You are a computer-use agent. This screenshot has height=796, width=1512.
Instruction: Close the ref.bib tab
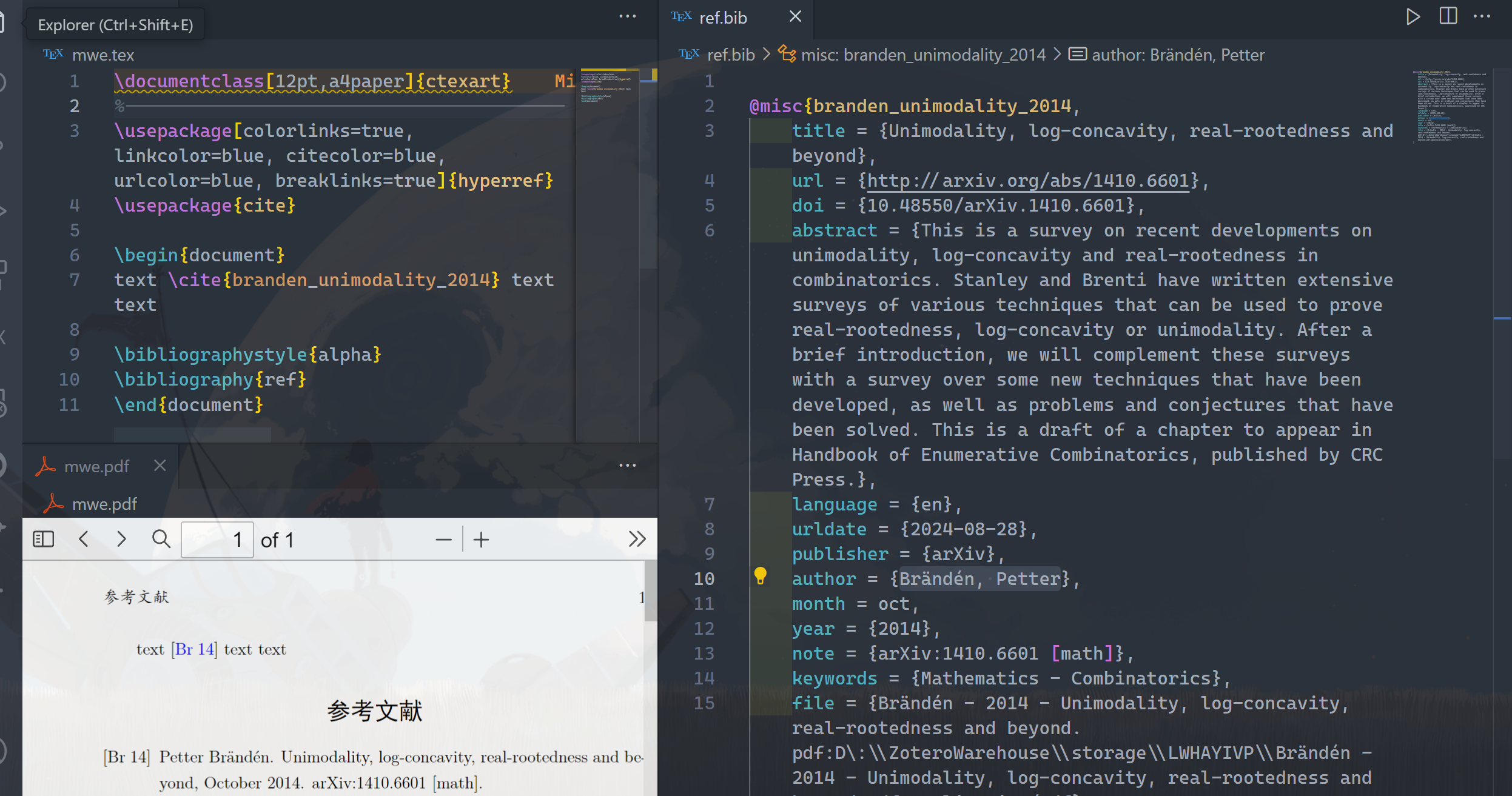(x=795, y=17)
